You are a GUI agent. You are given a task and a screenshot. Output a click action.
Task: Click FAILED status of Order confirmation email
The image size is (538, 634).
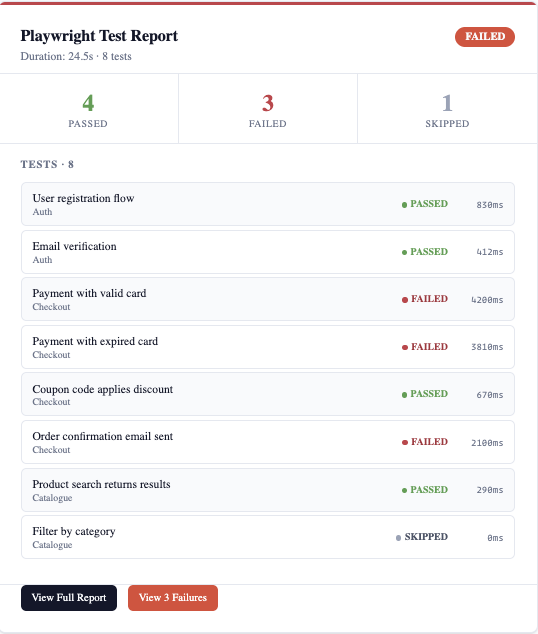click(x=425, y=442)
